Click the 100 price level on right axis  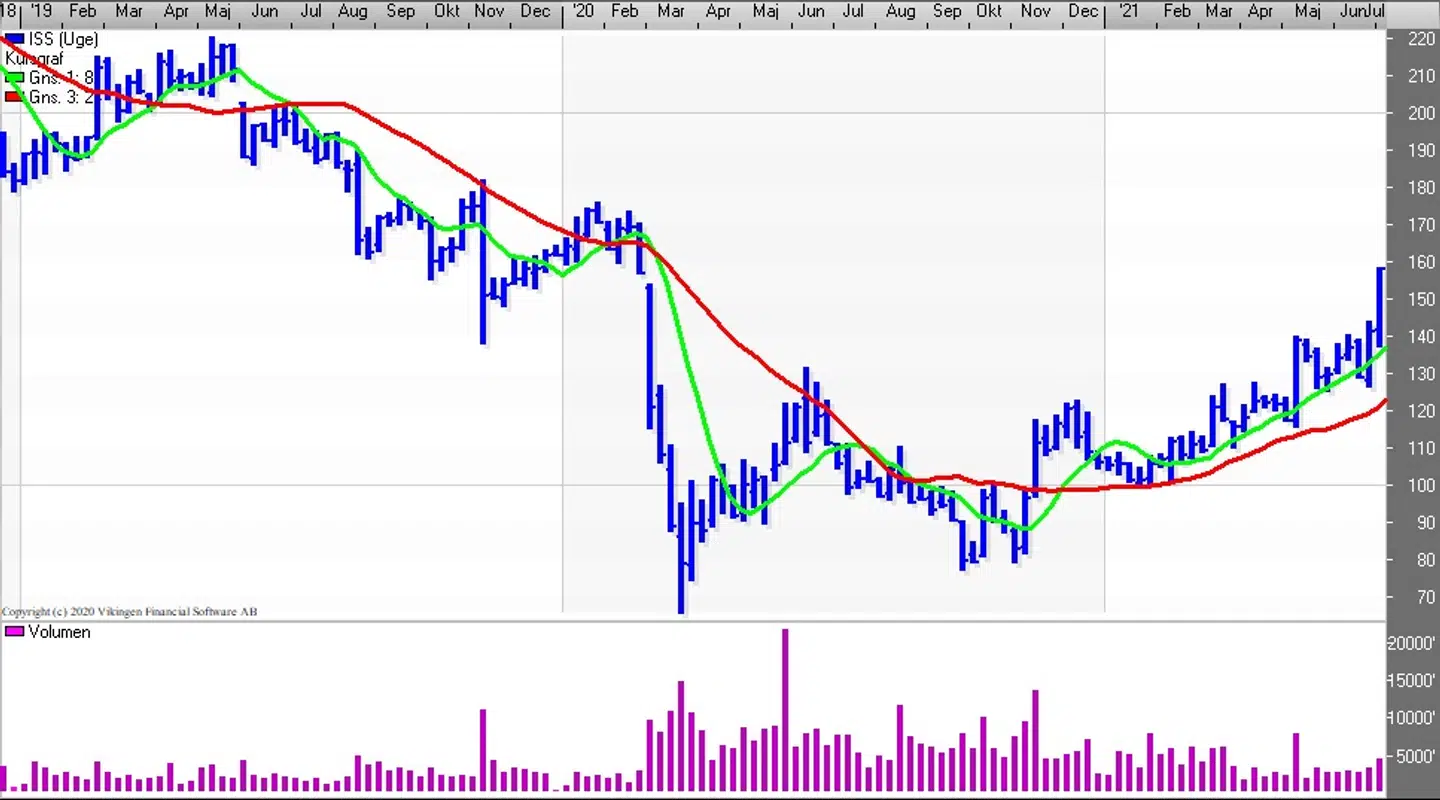1420,486
